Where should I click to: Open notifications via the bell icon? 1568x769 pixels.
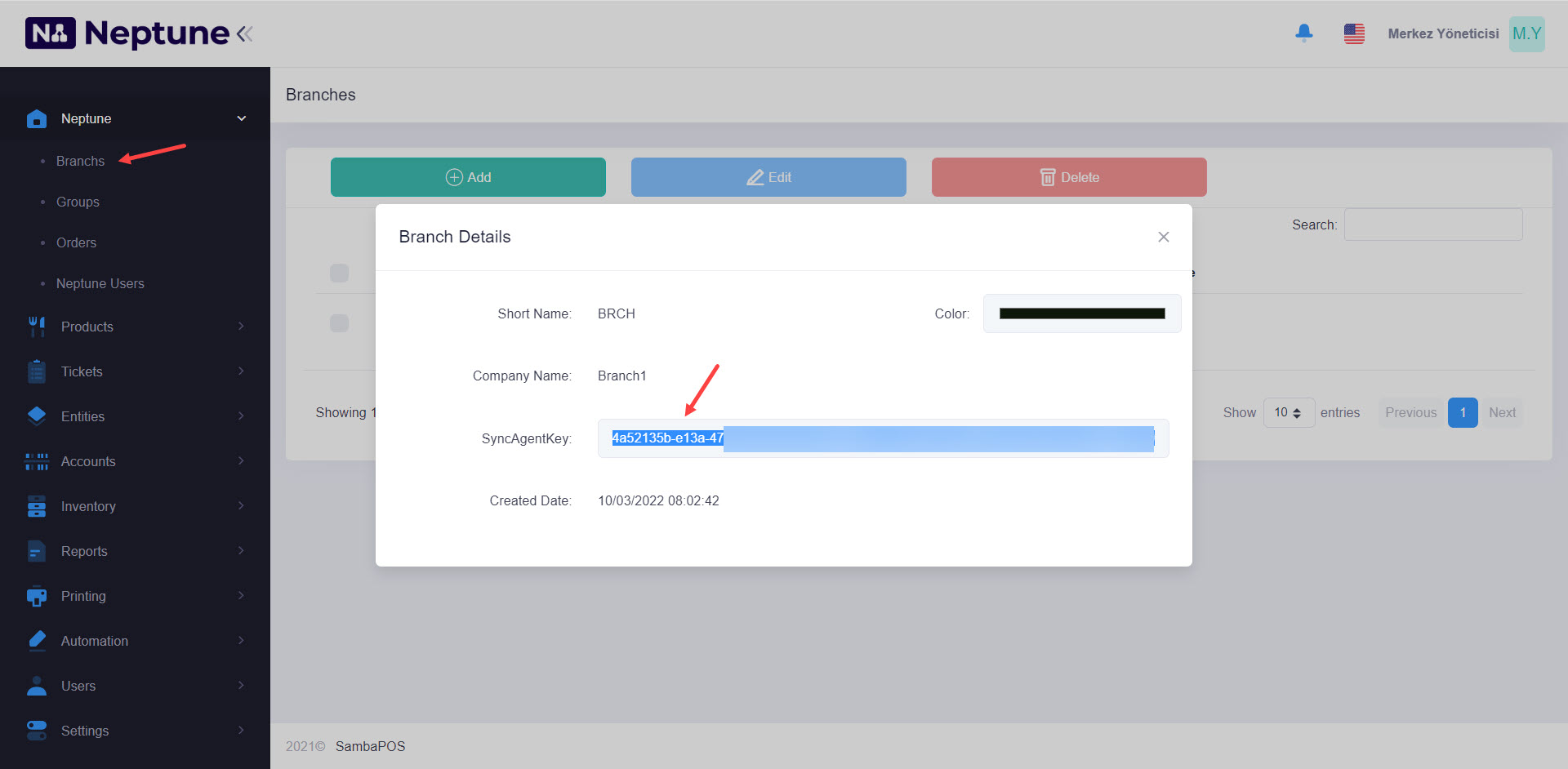point(1304,33)
